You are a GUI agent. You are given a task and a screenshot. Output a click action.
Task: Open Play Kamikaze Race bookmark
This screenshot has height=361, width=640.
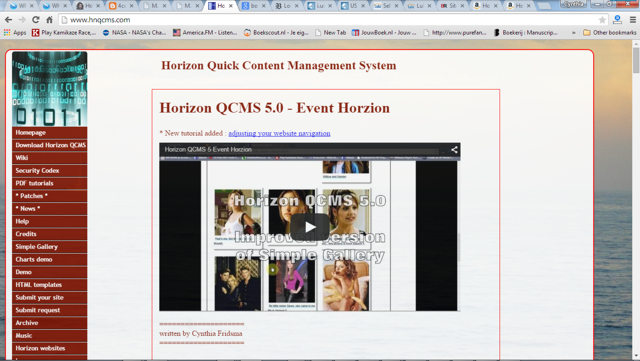coord(64,32)
